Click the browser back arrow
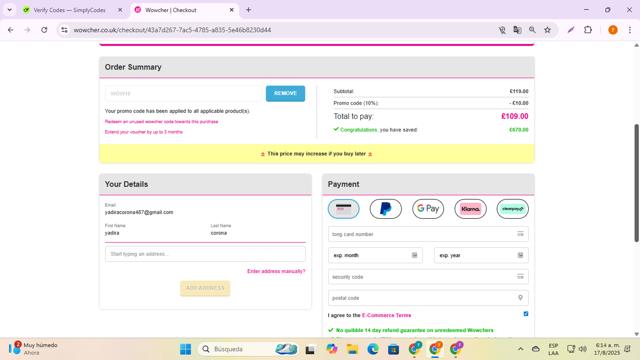 tap(11, 30)
